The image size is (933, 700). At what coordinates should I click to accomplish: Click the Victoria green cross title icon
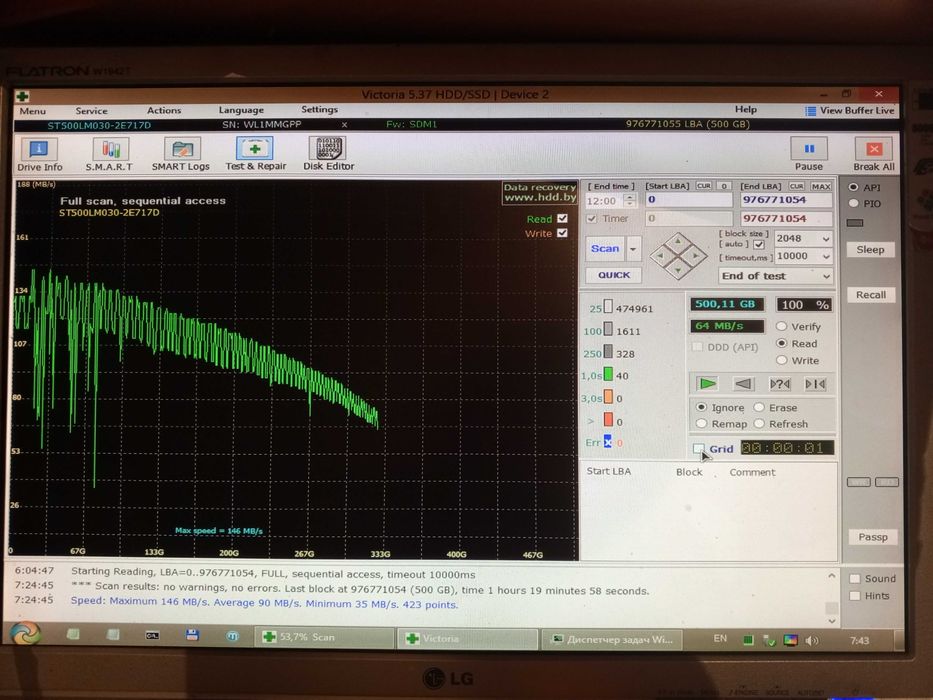(23, 96)
